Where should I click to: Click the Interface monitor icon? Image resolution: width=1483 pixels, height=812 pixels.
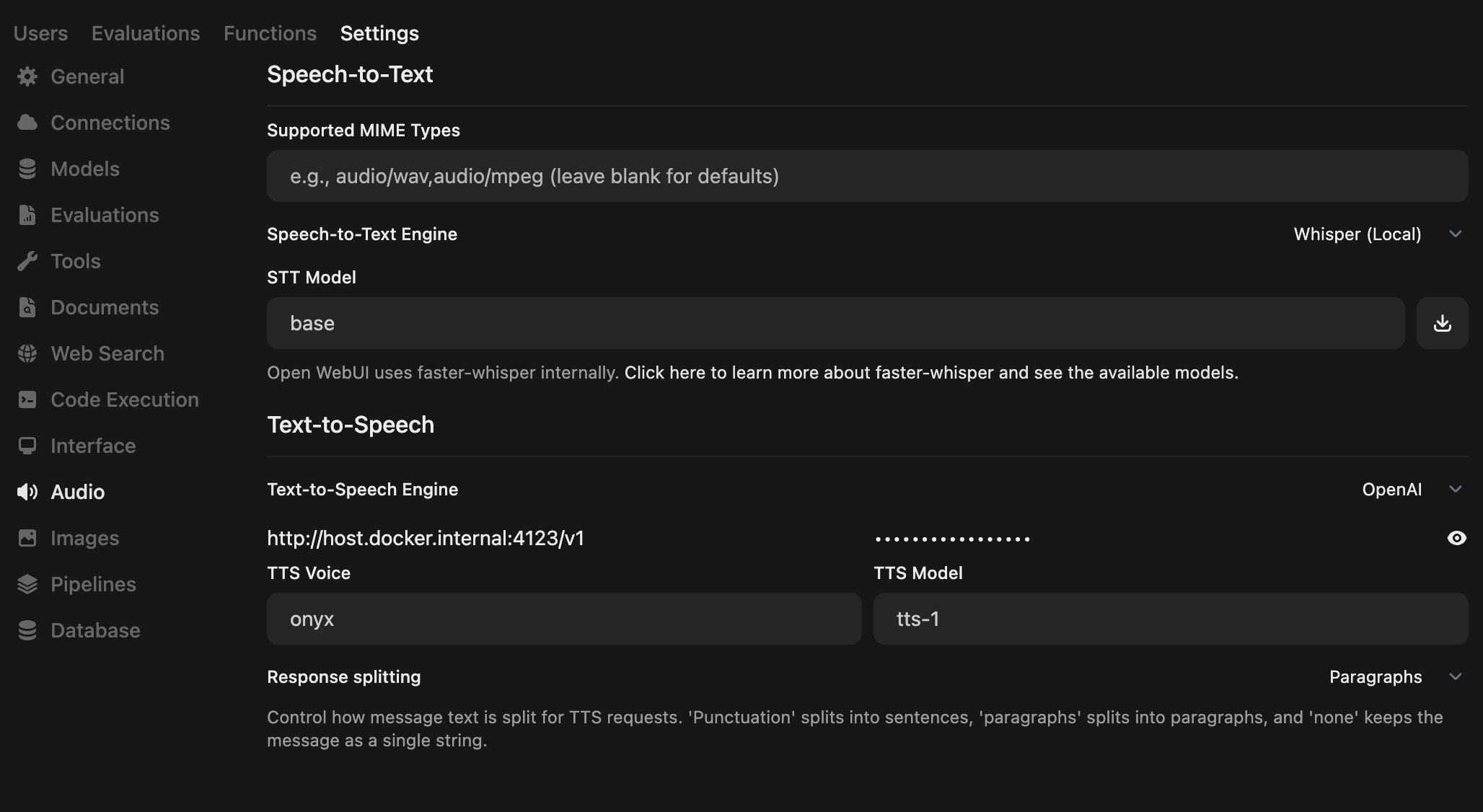(x=27, y=446)
